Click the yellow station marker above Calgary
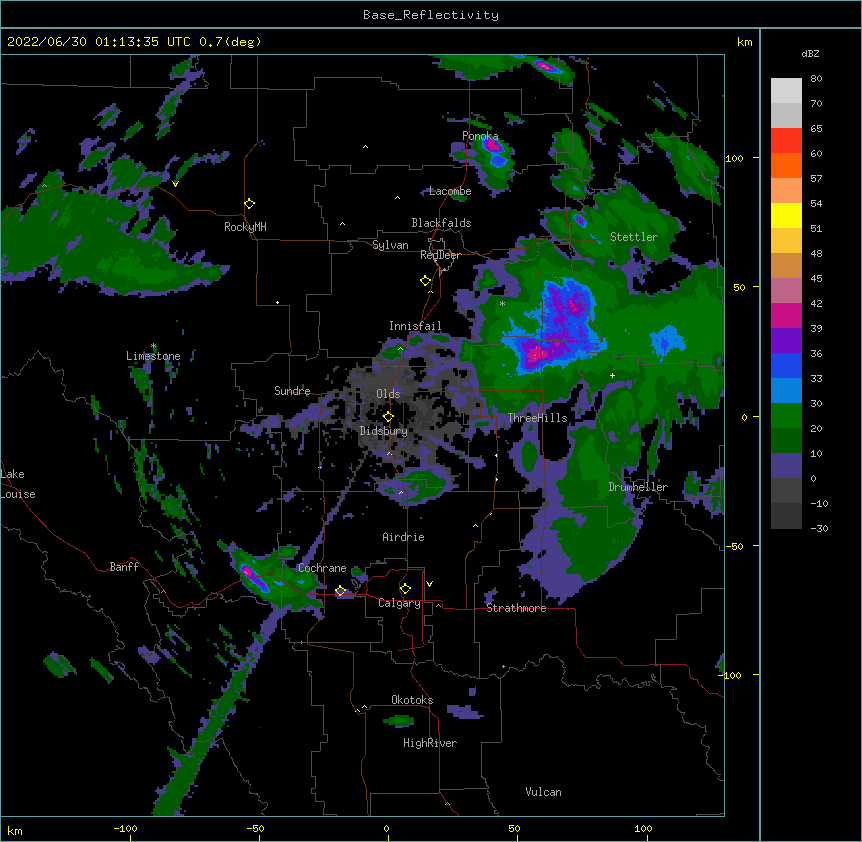This screenshot has height=842, width=862. (x=405, y=589)
